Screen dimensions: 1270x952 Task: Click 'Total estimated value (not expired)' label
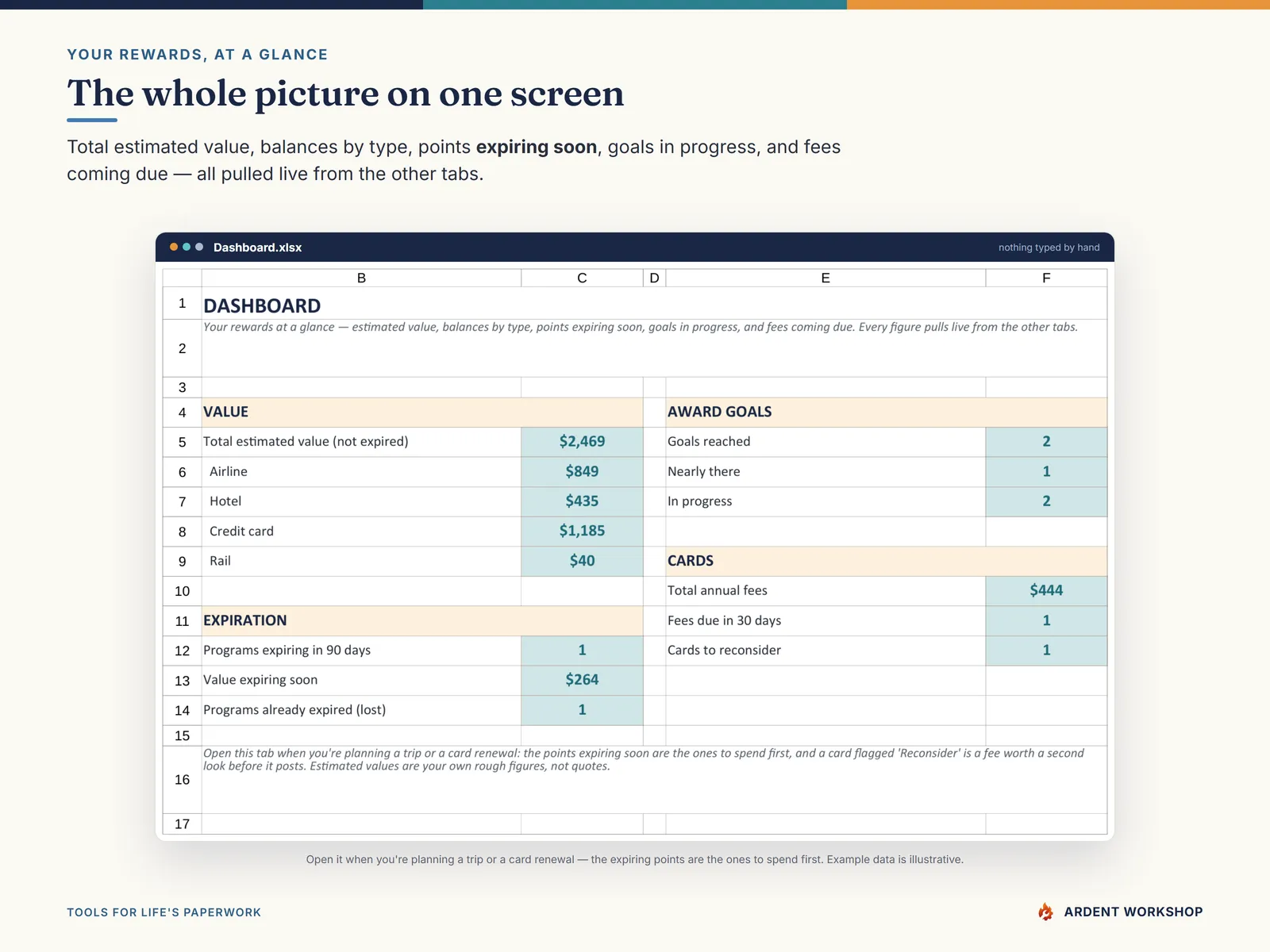click(x=306, y=442)
